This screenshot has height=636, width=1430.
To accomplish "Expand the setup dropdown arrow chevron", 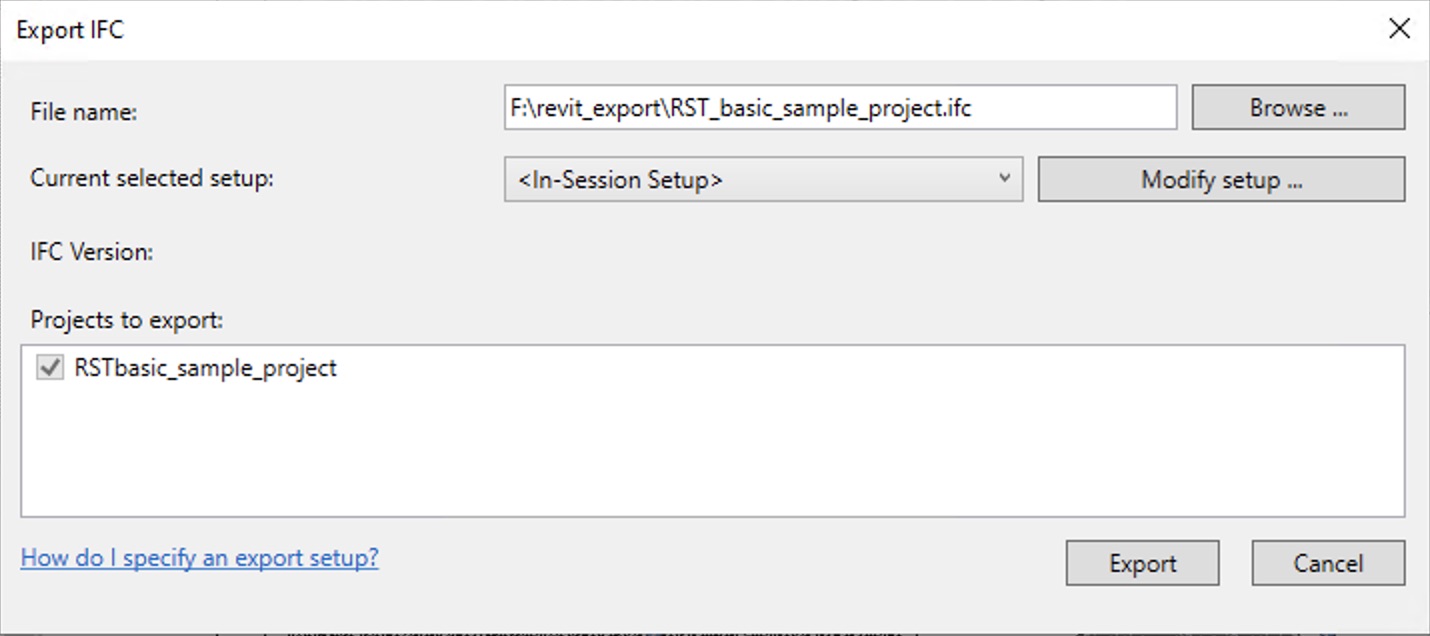I will (1004, 179).
